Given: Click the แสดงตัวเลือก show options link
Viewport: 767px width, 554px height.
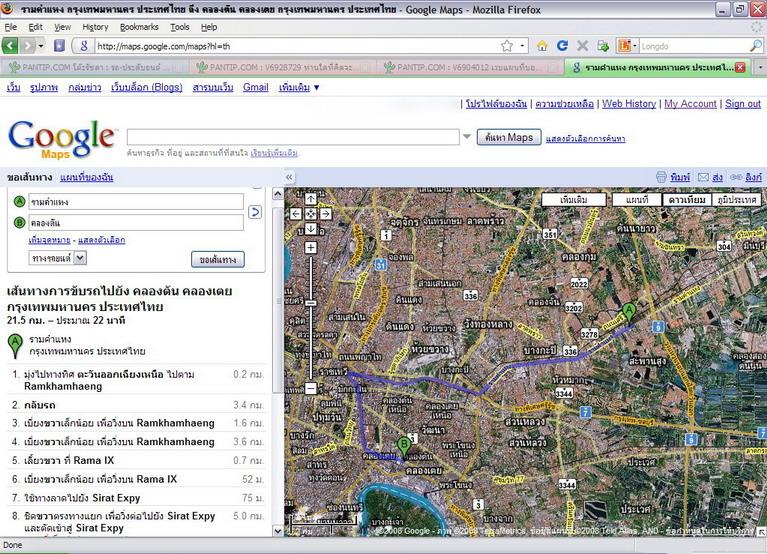Looking at the screenshot, I should click(x=101, y=240).
